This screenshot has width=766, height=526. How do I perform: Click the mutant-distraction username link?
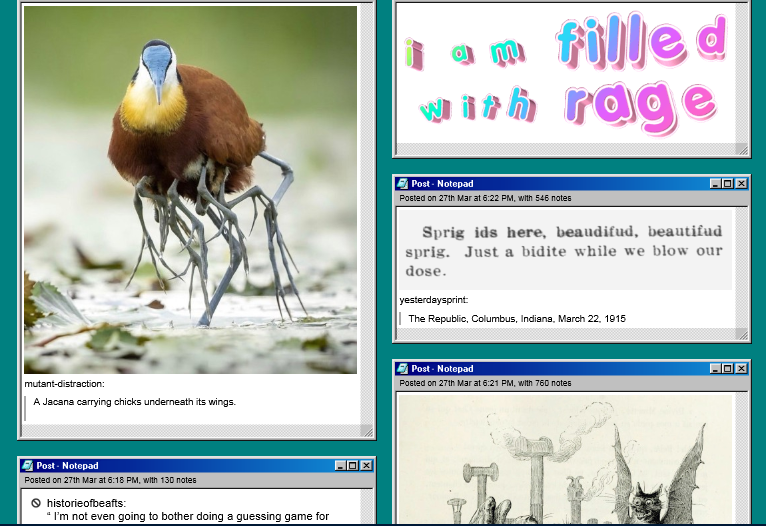tap(64, 384)
